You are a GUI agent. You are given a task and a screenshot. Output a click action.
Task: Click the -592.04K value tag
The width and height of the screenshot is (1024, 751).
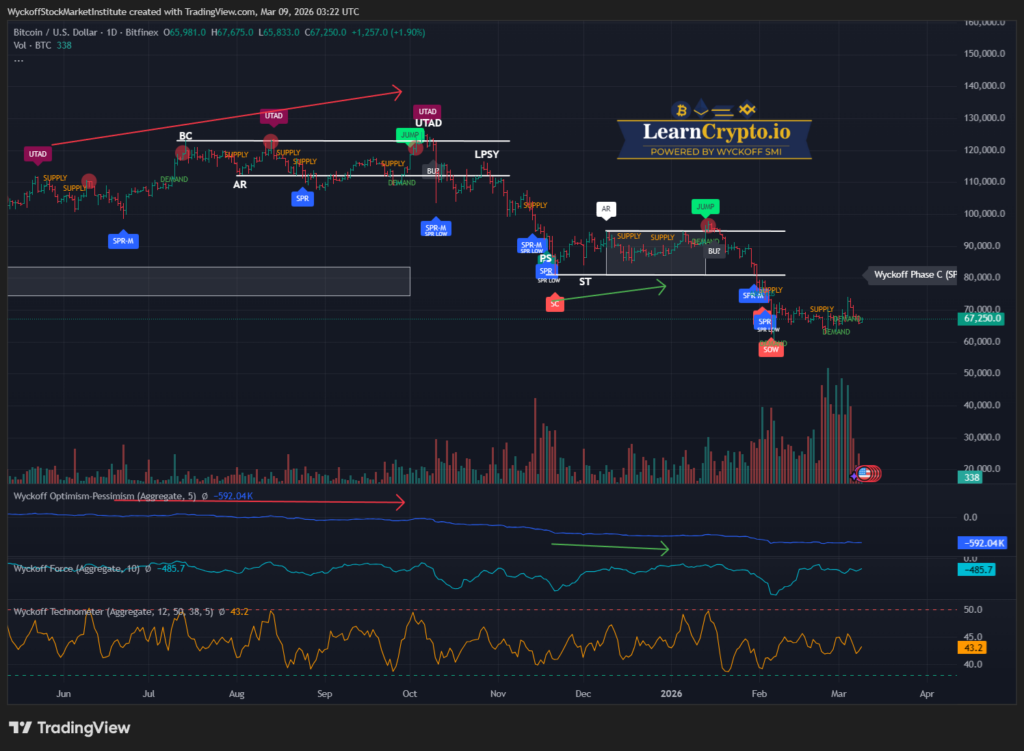click(982, 543)
